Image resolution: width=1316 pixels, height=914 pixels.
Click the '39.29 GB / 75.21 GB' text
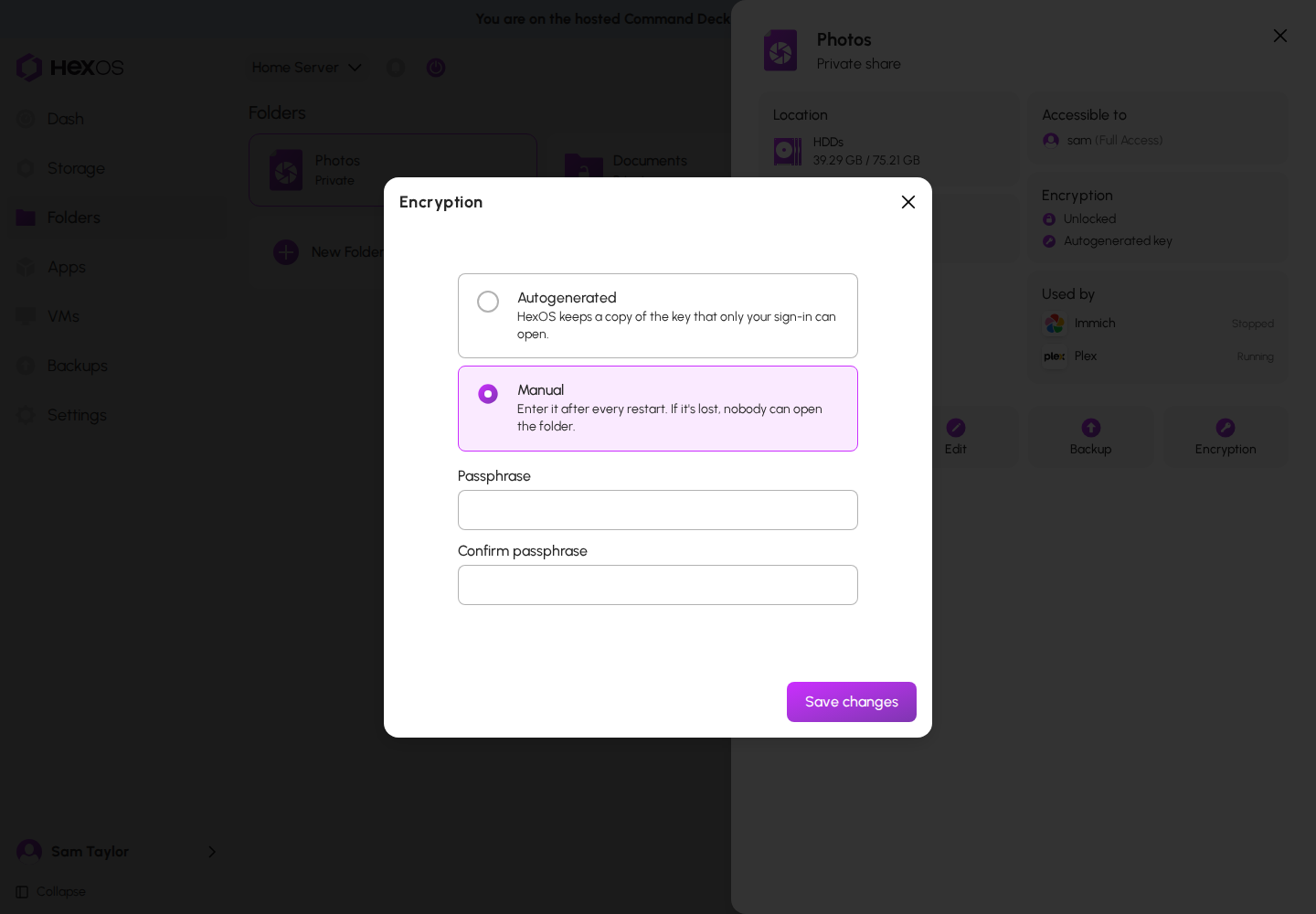(x=866, y=160)
